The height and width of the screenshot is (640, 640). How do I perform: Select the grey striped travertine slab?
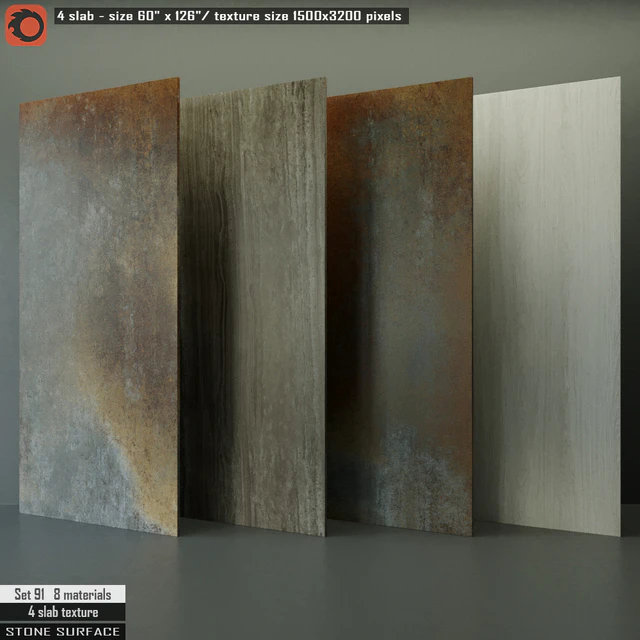click(253, 306)
